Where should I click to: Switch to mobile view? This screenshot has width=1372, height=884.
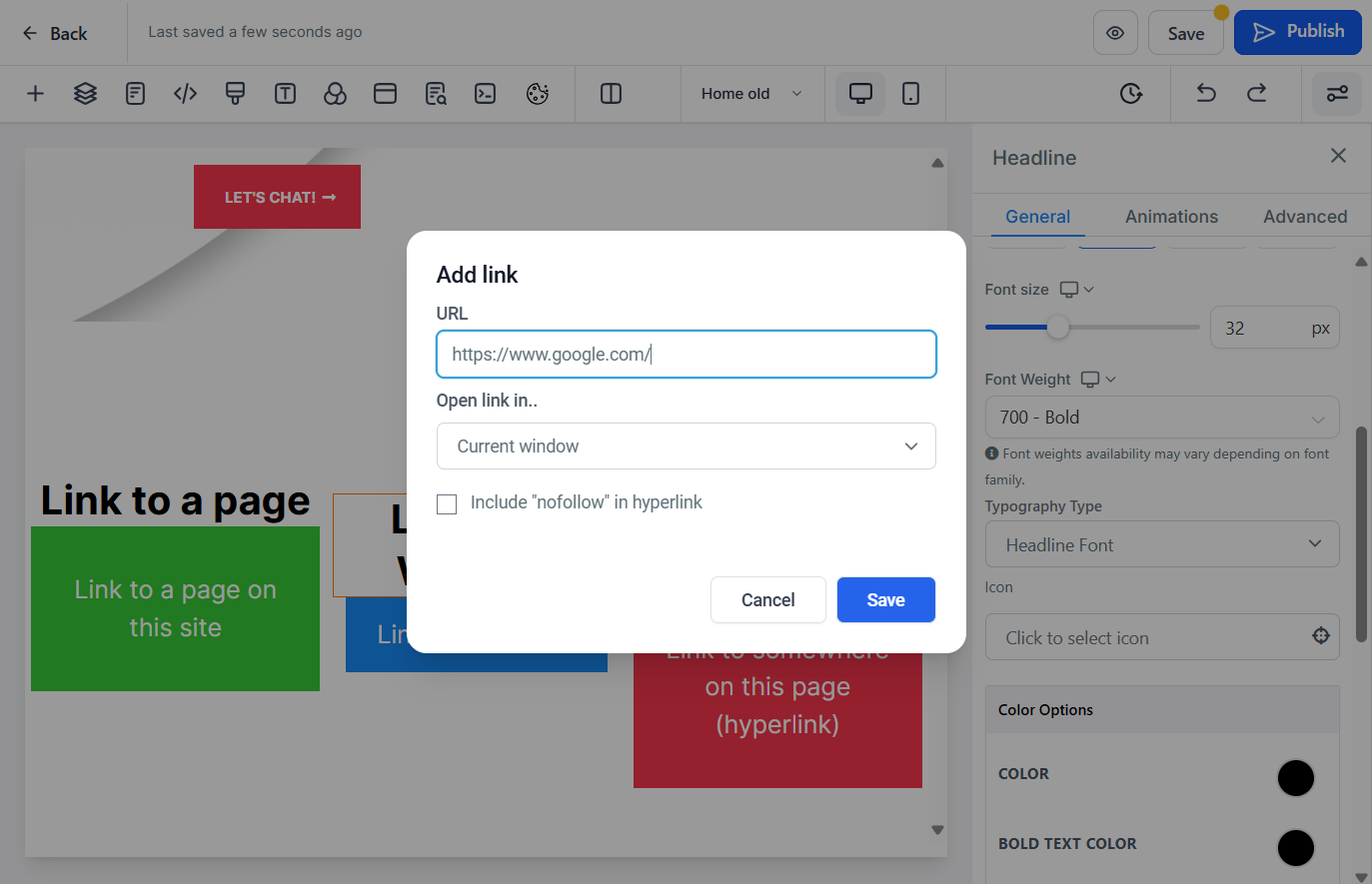coord(910,94)
